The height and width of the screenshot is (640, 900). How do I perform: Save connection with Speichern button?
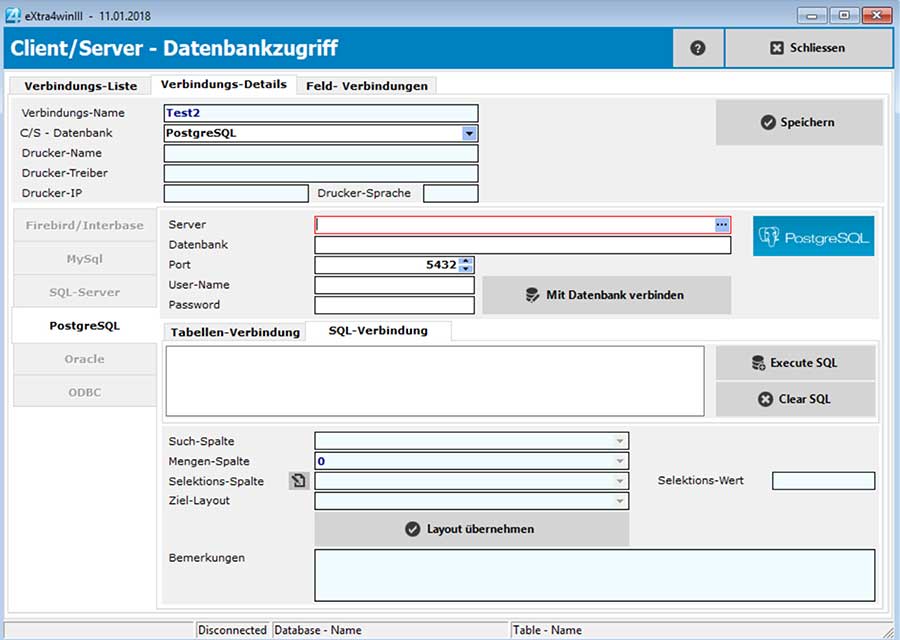click(798, 122)
